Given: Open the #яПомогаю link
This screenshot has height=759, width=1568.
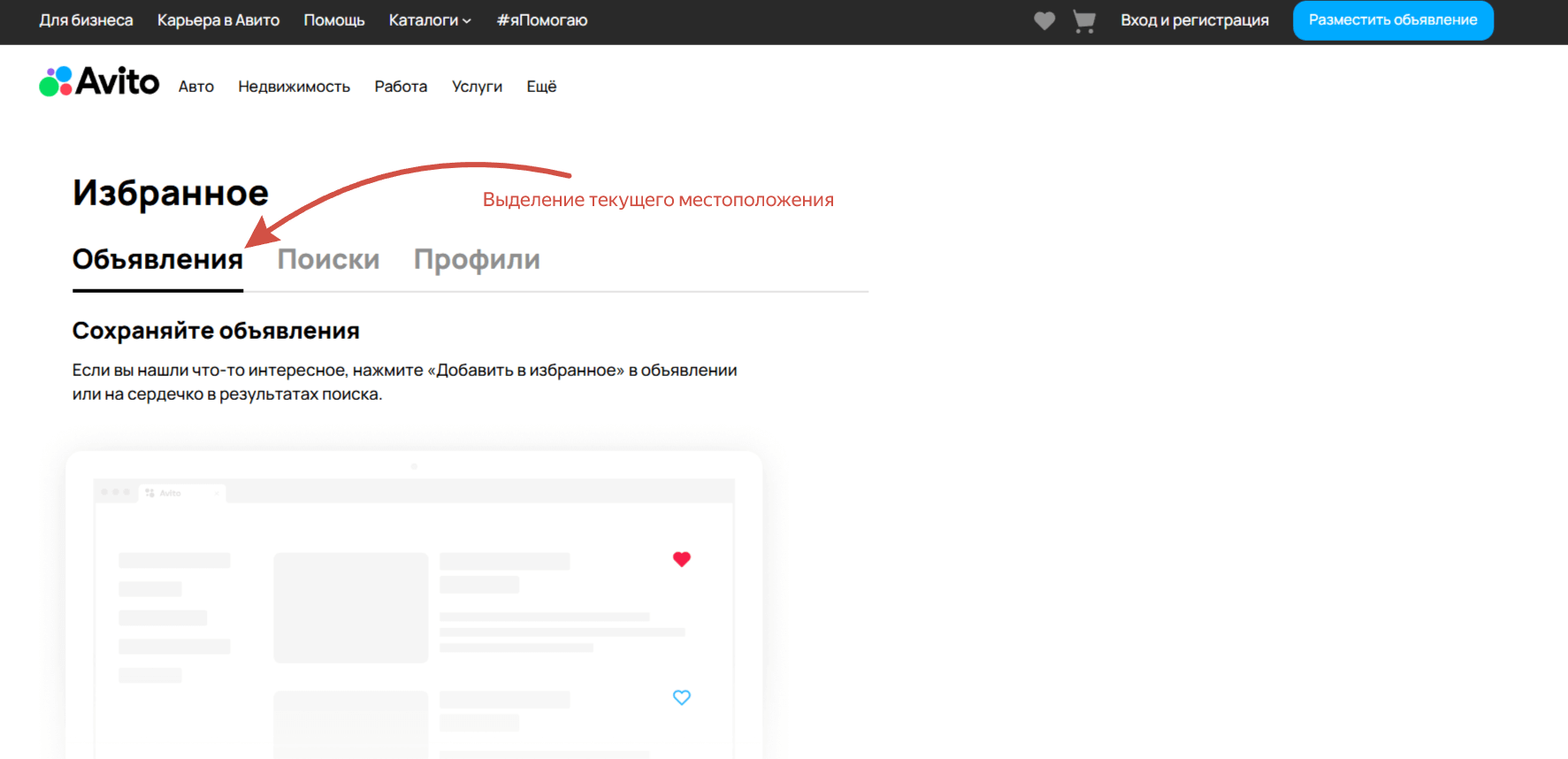Looking at the screenshot, I should click(542, 20).
